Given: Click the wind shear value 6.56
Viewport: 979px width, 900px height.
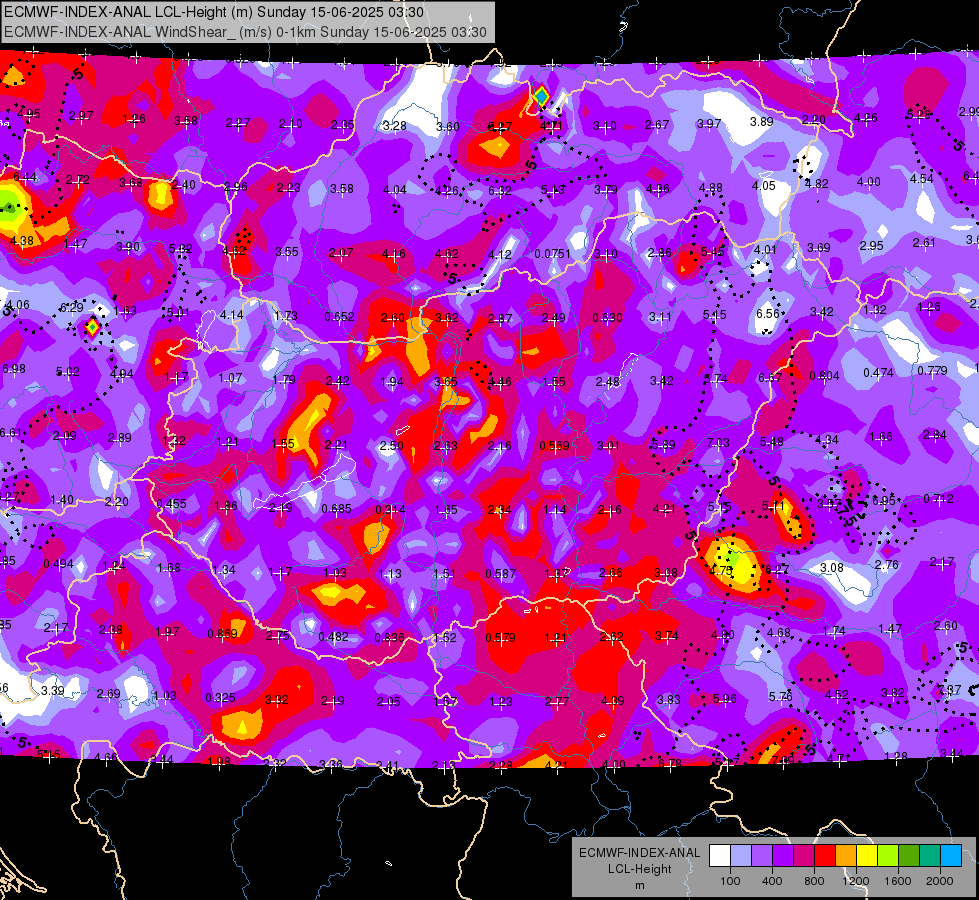Looking at the screenshot, I should tap(768, 313).
